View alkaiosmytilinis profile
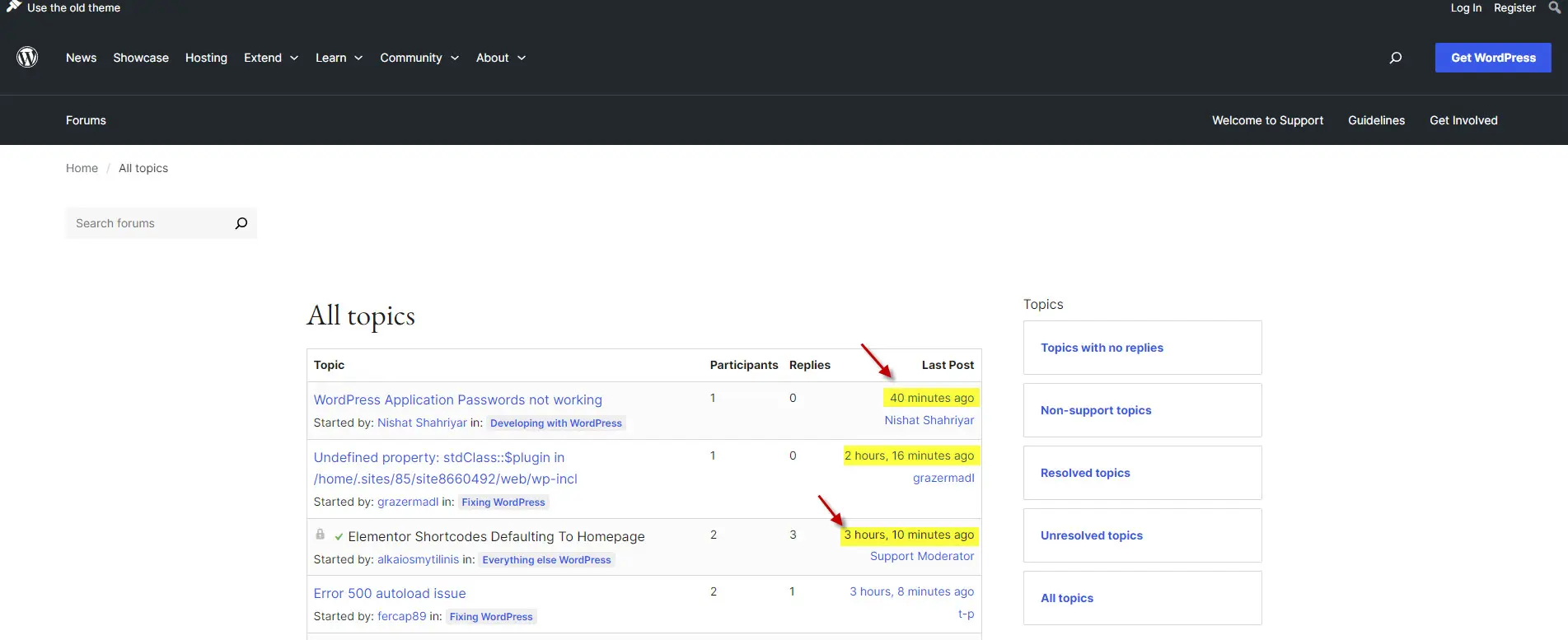 coord(418,559)
